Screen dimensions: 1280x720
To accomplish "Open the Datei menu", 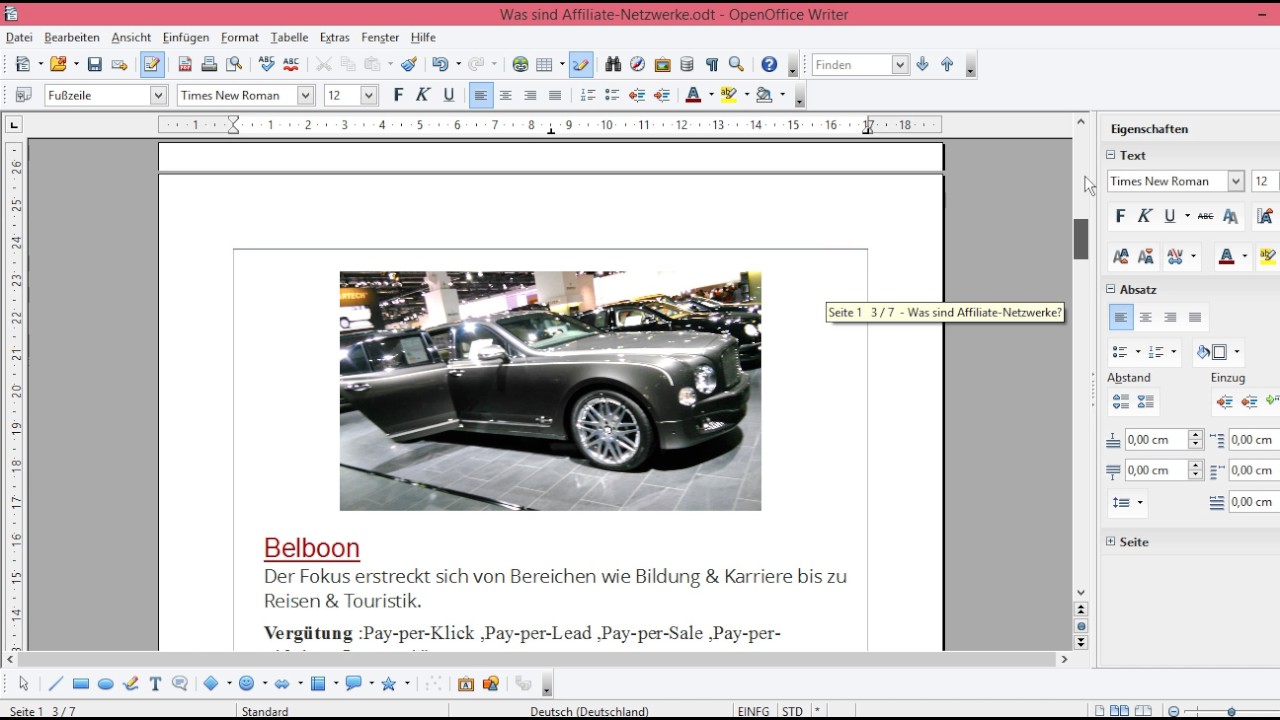I will click(x=19, y=37).
